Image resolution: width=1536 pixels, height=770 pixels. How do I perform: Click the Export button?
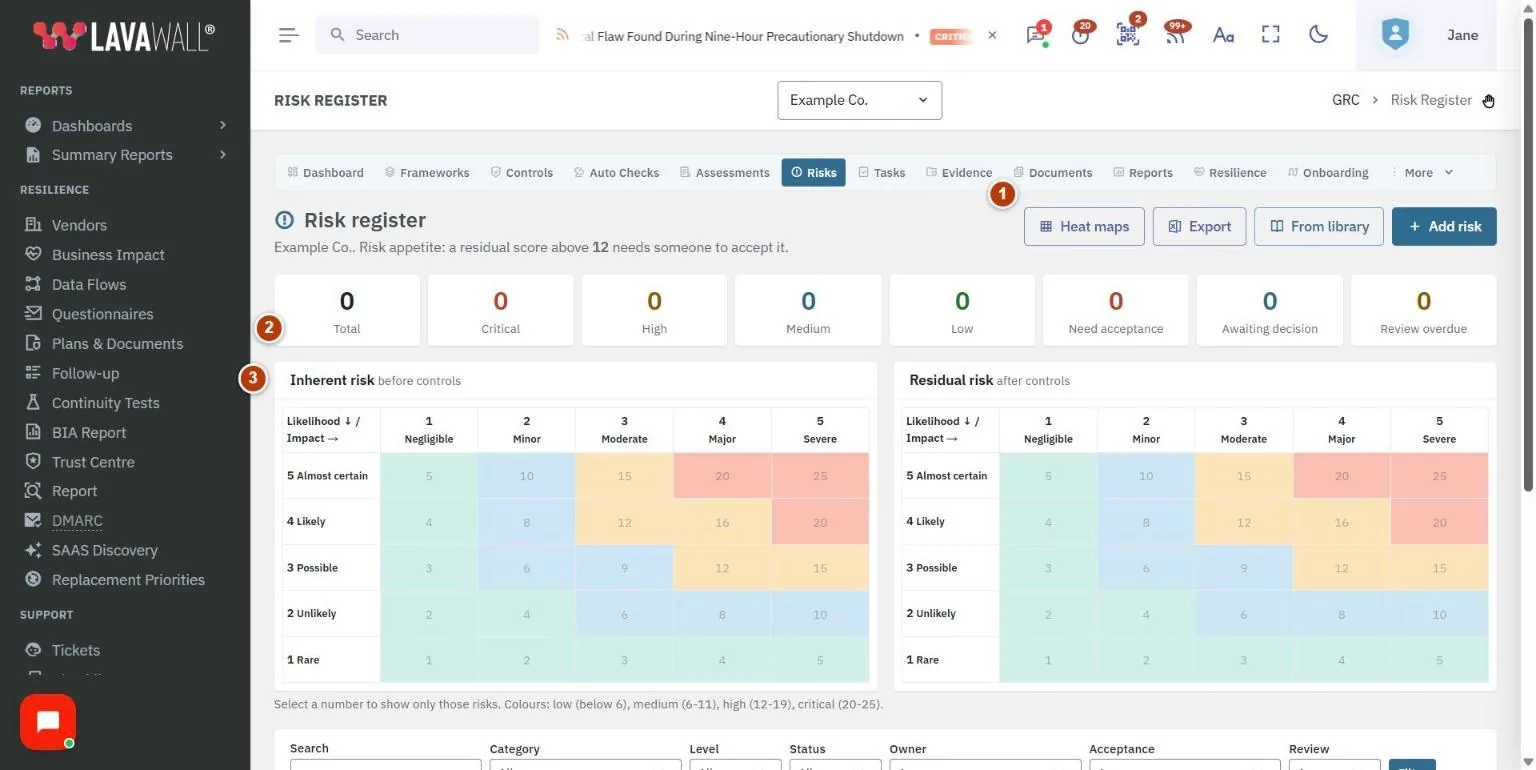(x=1199, y=226)
